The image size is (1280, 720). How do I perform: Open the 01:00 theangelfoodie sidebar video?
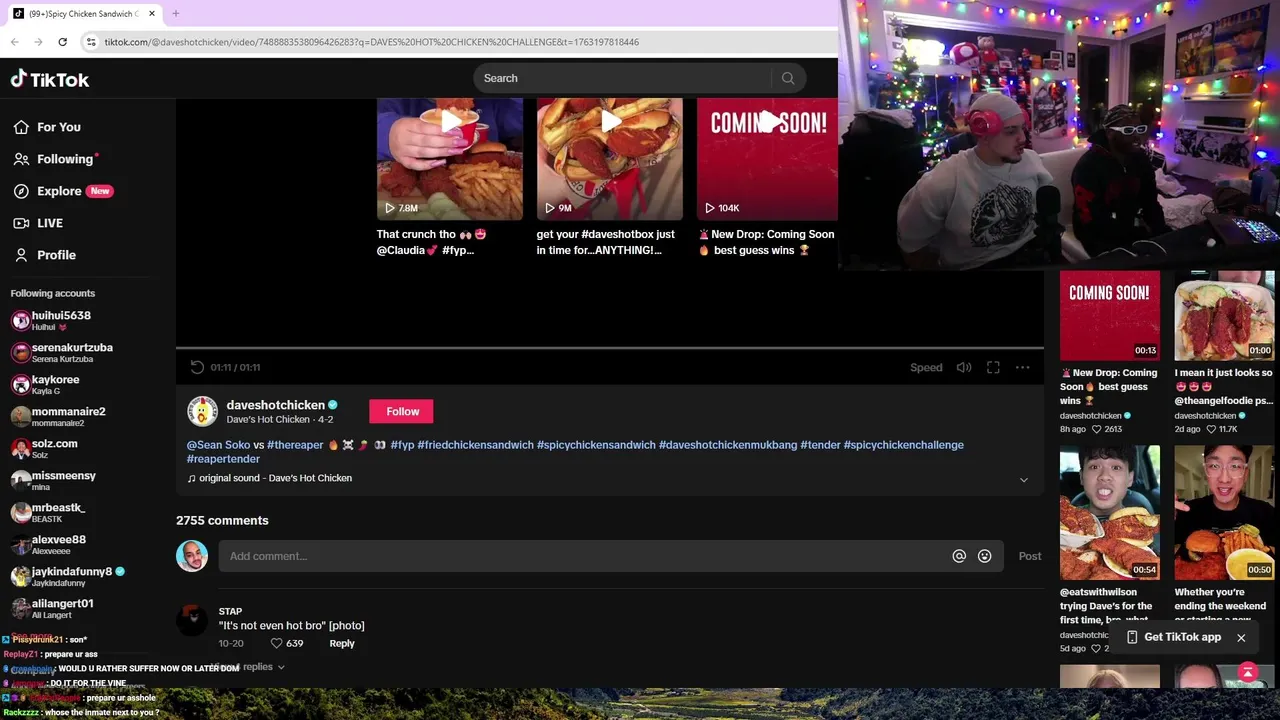[x=1225, y=315]
